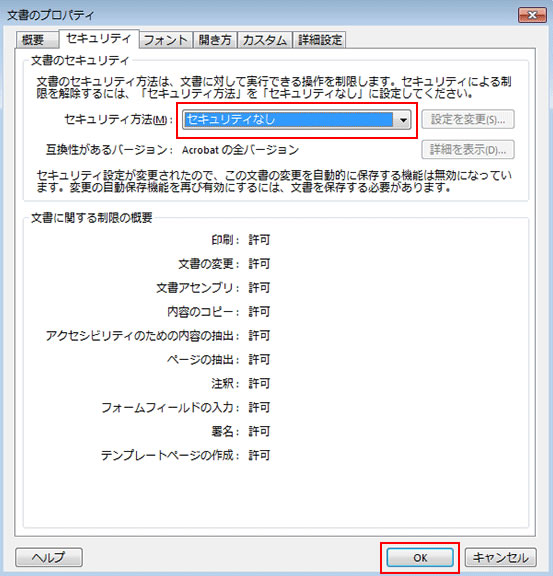Dismiss the dialog with キャンセル
Screen dimensions: 553x576
click(500, 558)
